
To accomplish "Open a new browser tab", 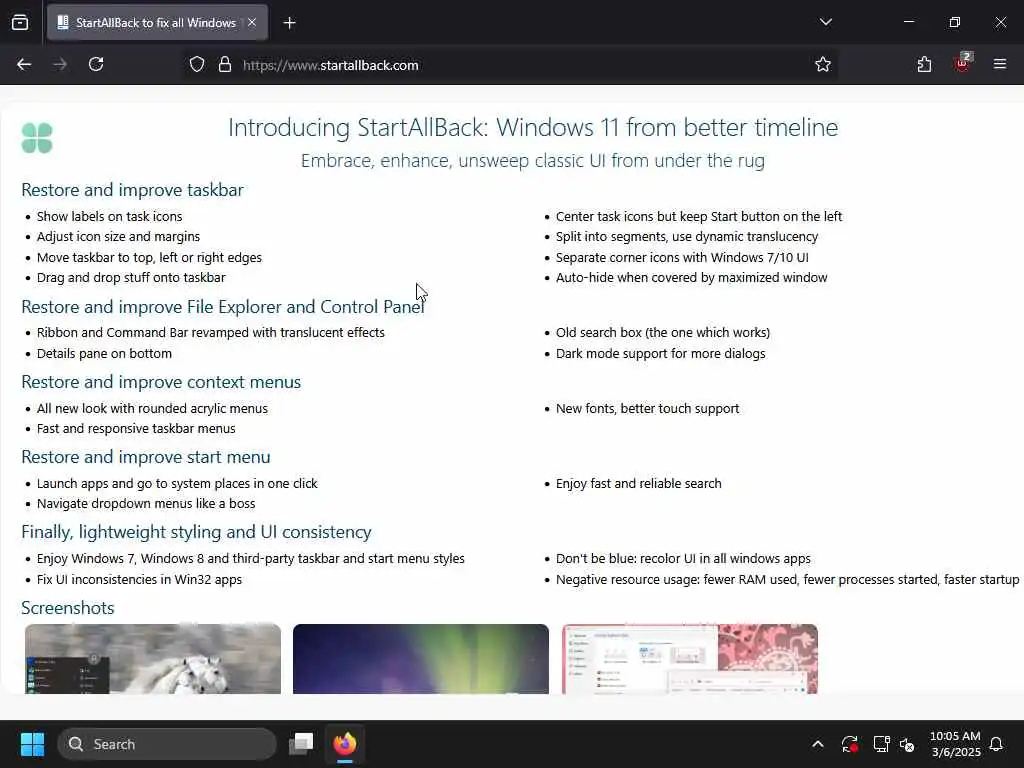I will coord(289,23).
